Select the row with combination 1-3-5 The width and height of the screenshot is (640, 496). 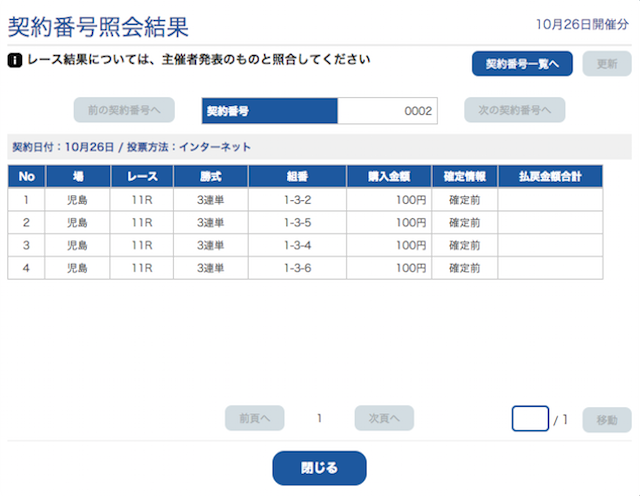point(297,222)
